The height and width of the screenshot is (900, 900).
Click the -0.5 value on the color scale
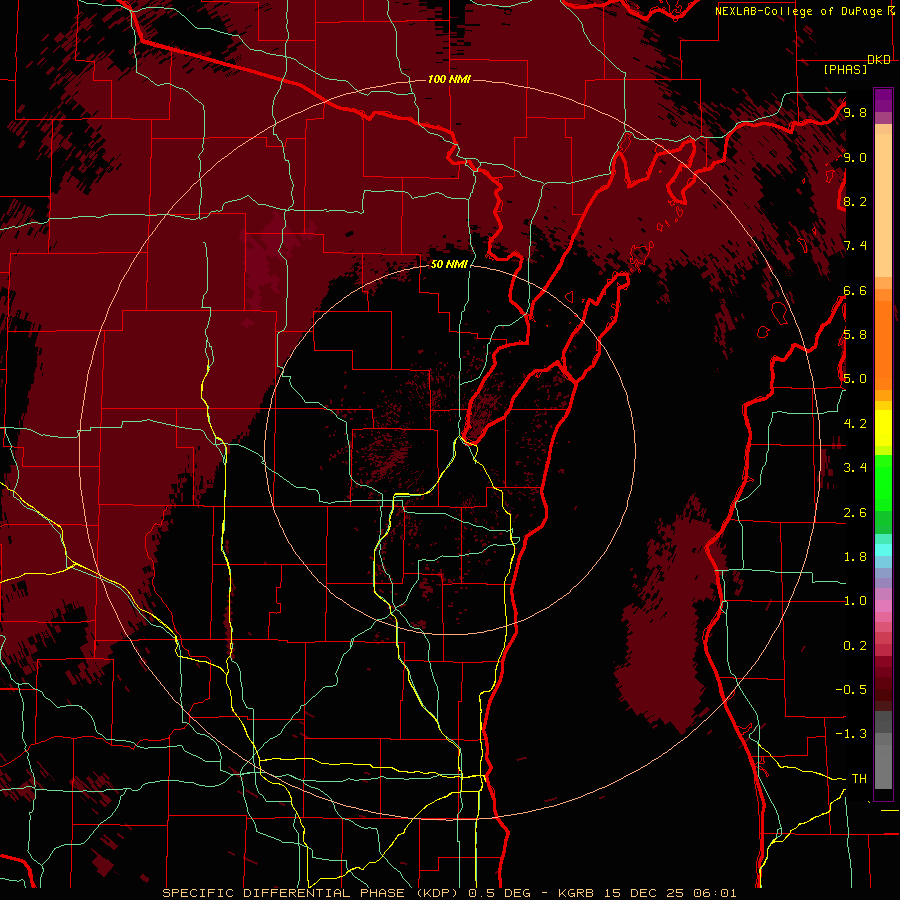pos(851,690)
